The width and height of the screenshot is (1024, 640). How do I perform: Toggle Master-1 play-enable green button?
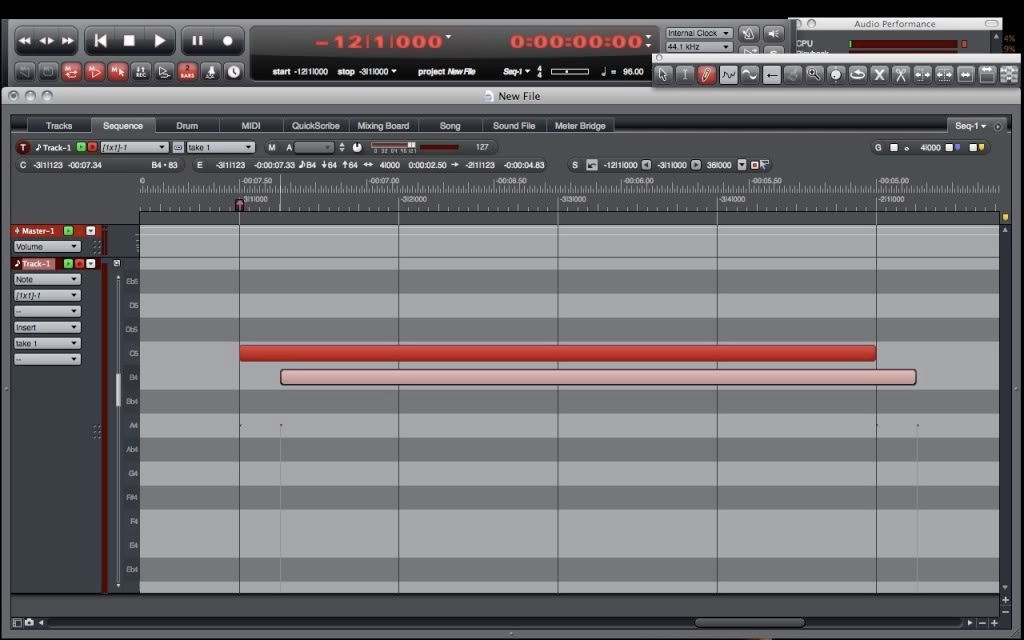68,231
